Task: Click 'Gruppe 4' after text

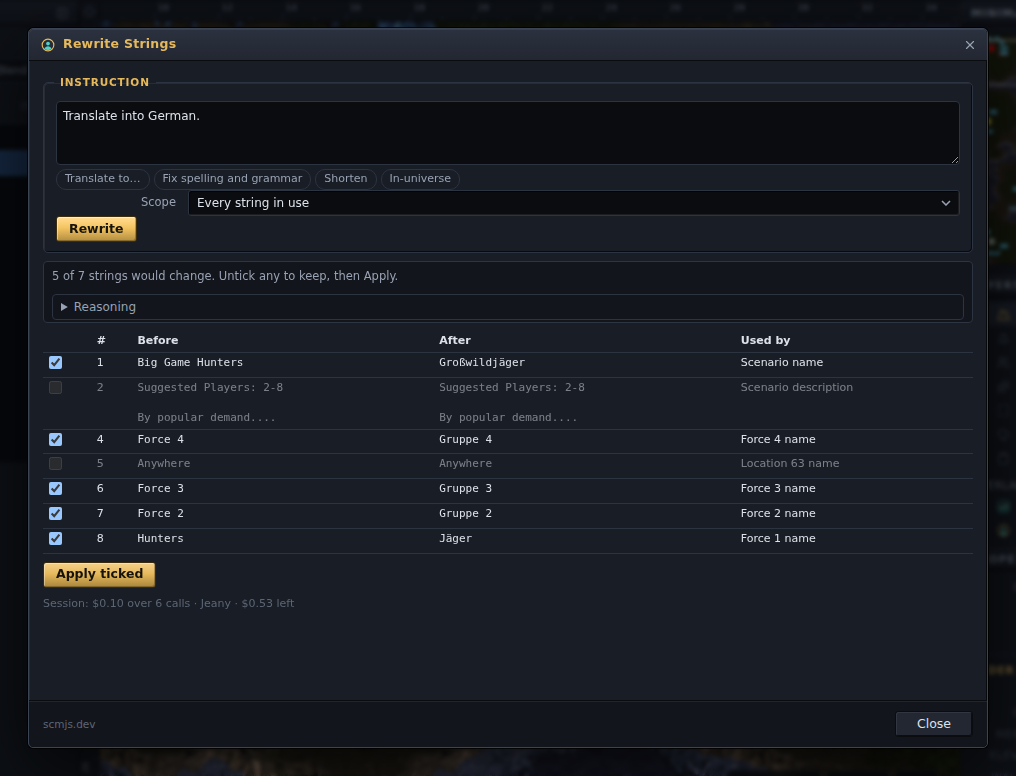Action: [465, 439]
